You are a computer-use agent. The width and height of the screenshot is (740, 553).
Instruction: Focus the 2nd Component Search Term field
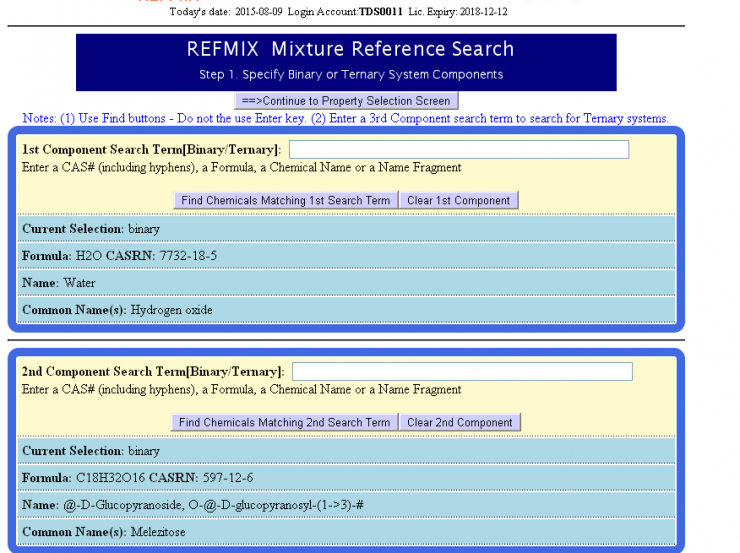(x=462, y=371)
